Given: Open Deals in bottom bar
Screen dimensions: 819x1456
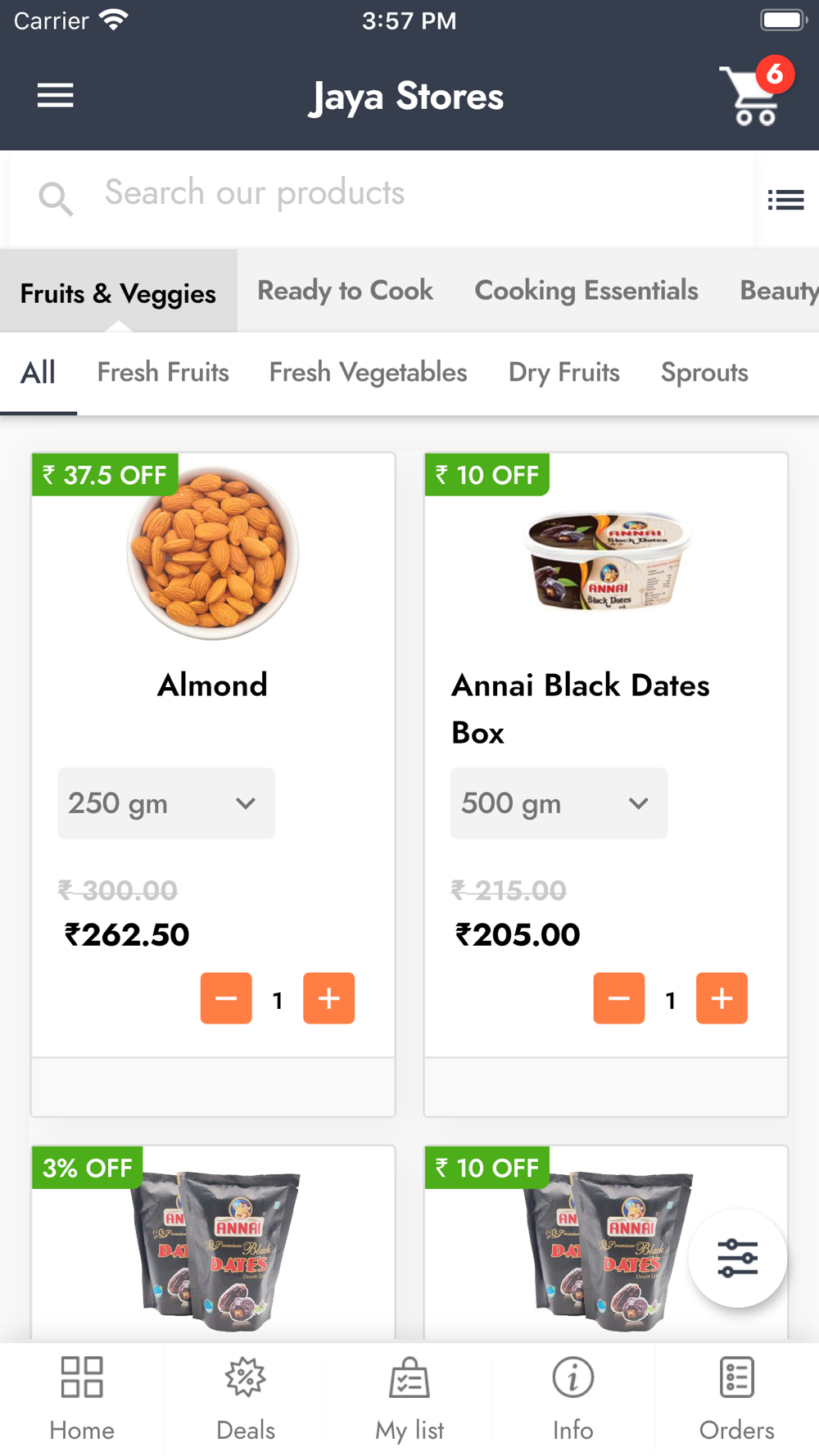Looking at the screenshot, I should point(246,1399).
